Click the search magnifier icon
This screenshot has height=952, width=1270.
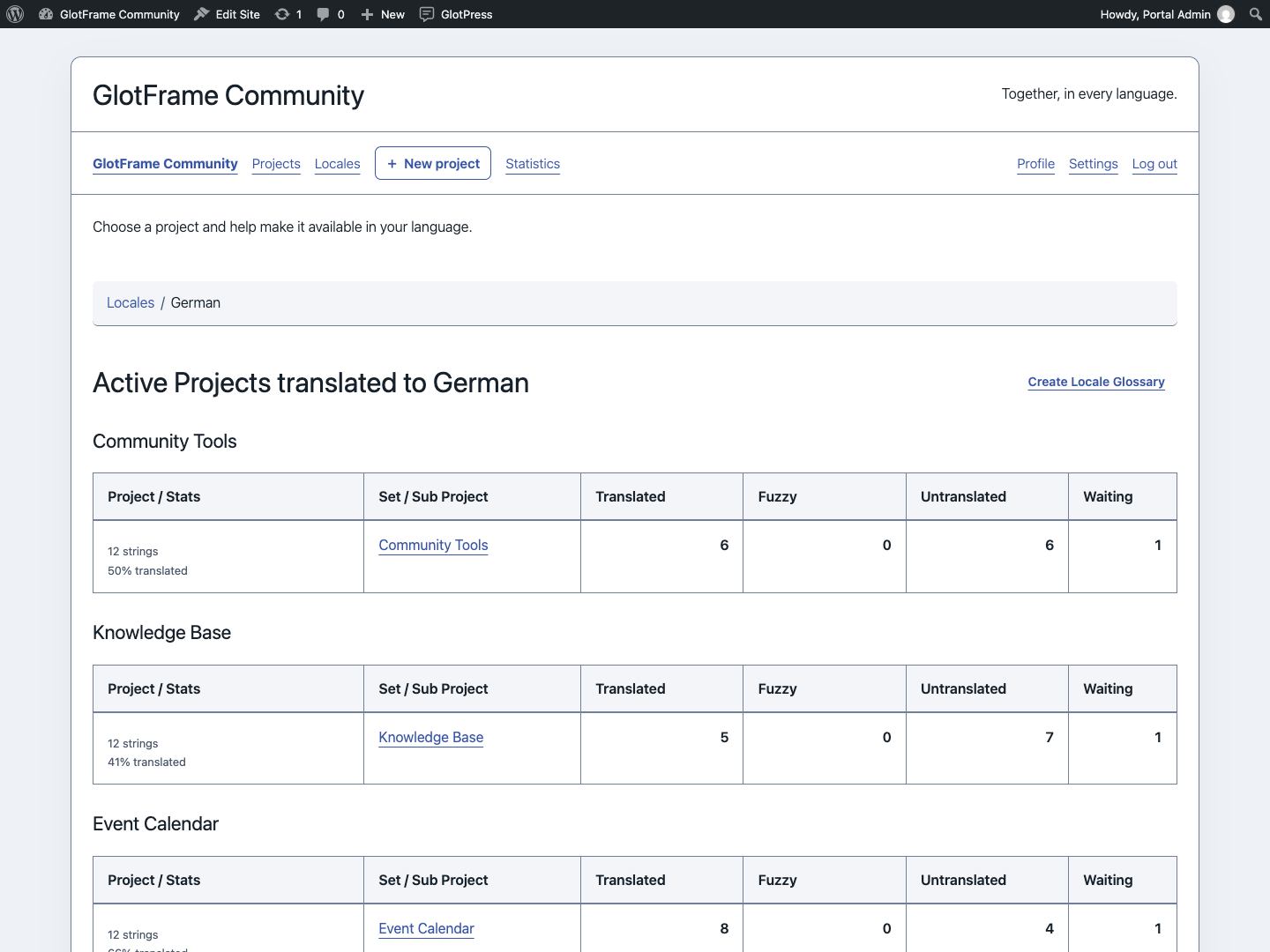(x=1256, y=14)
